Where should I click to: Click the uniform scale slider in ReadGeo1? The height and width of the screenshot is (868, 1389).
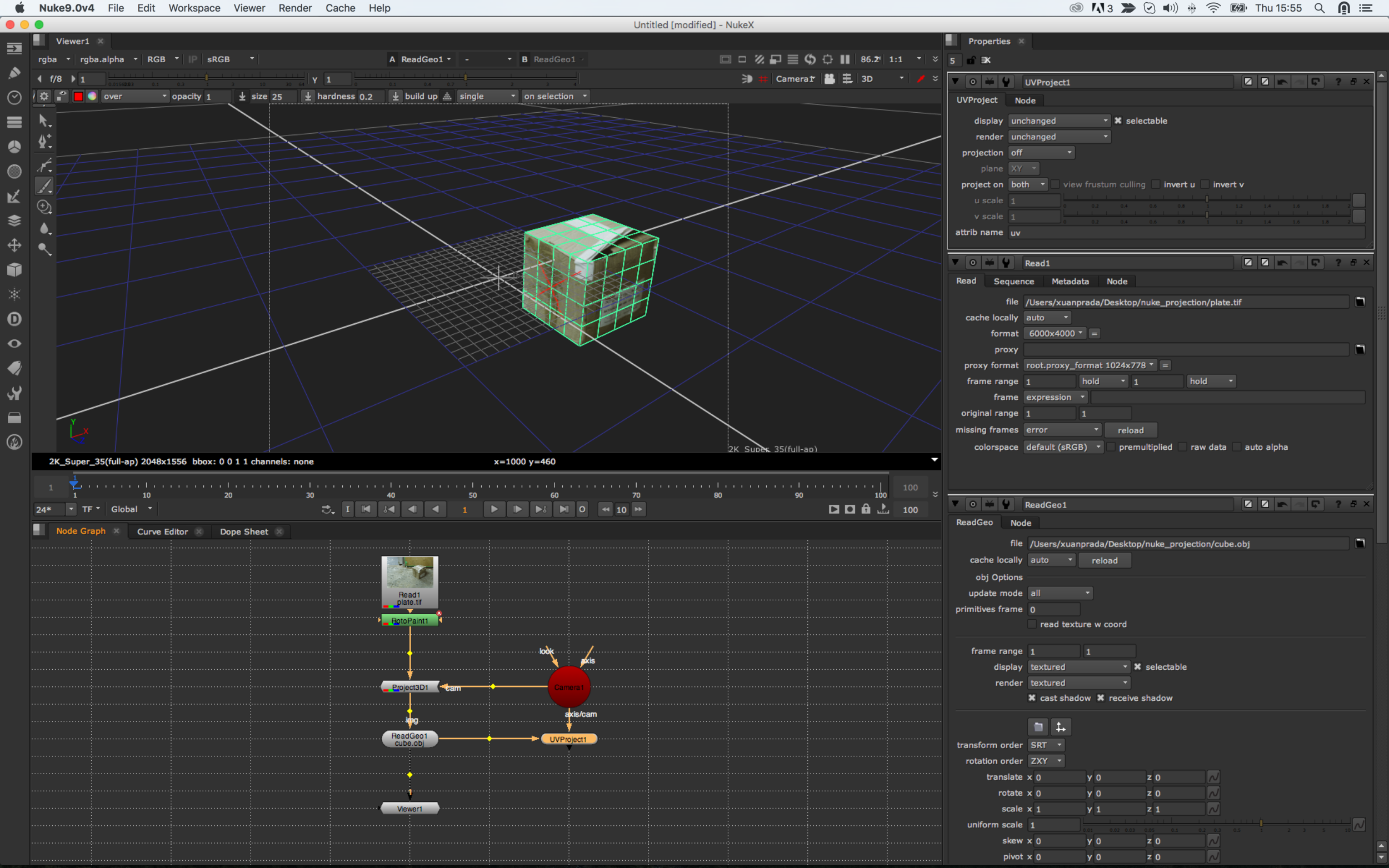[x=1216, y=824]
